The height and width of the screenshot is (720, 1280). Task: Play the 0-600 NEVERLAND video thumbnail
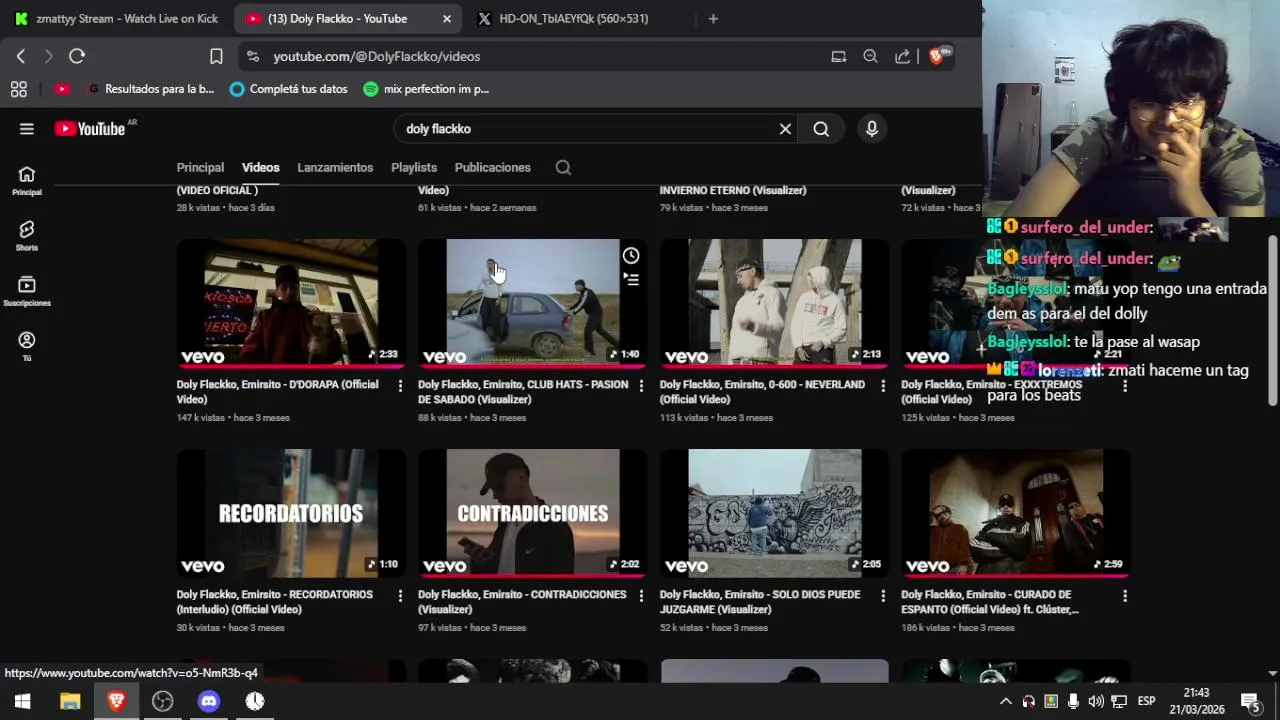(774, 303)
